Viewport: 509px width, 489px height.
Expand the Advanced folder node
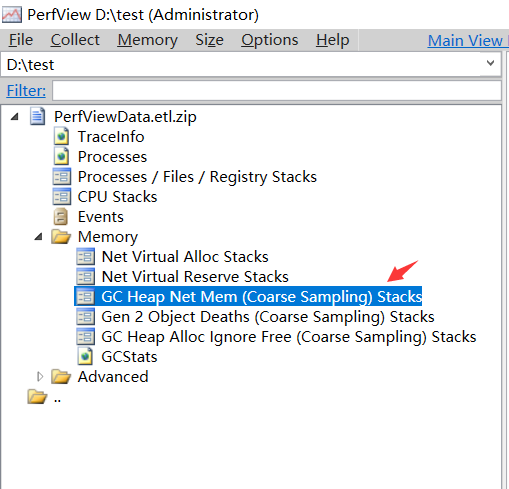tap(40, 377)
